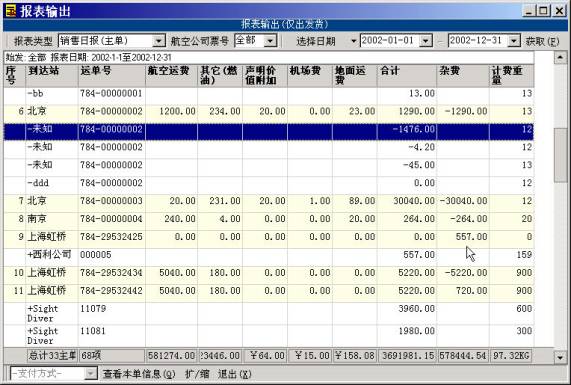This screenshot has height=385, width=571.
Task: Click the ¥158.08 ground fee total
Action: [x=355, y=355]
